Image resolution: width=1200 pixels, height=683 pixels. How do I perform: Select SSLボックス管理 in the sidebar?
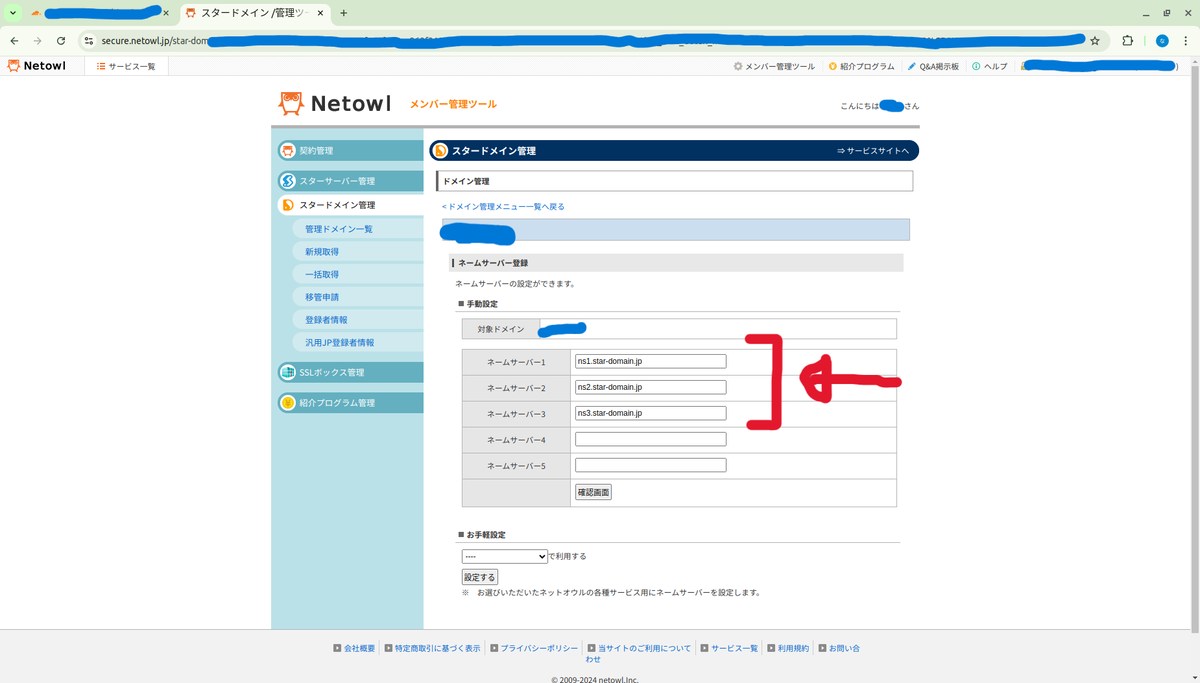350,372
